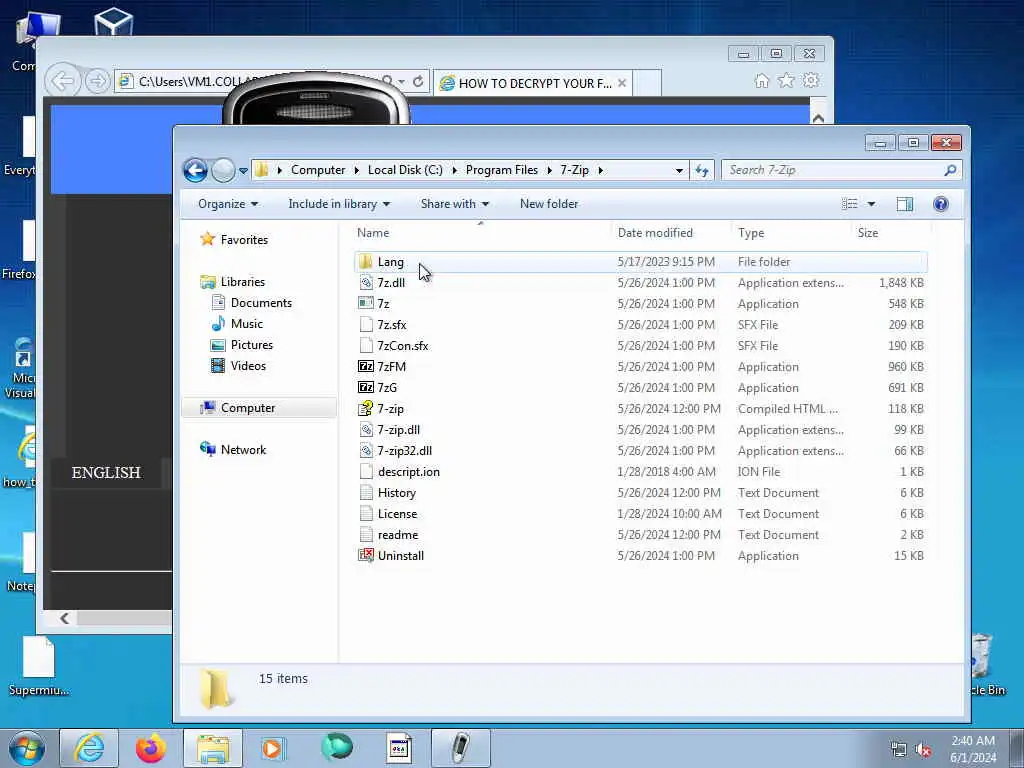This screenshot has height=768, width=1024.
Task: Open Internet Explorer from taskbar
Action: [x=89, y=748]
